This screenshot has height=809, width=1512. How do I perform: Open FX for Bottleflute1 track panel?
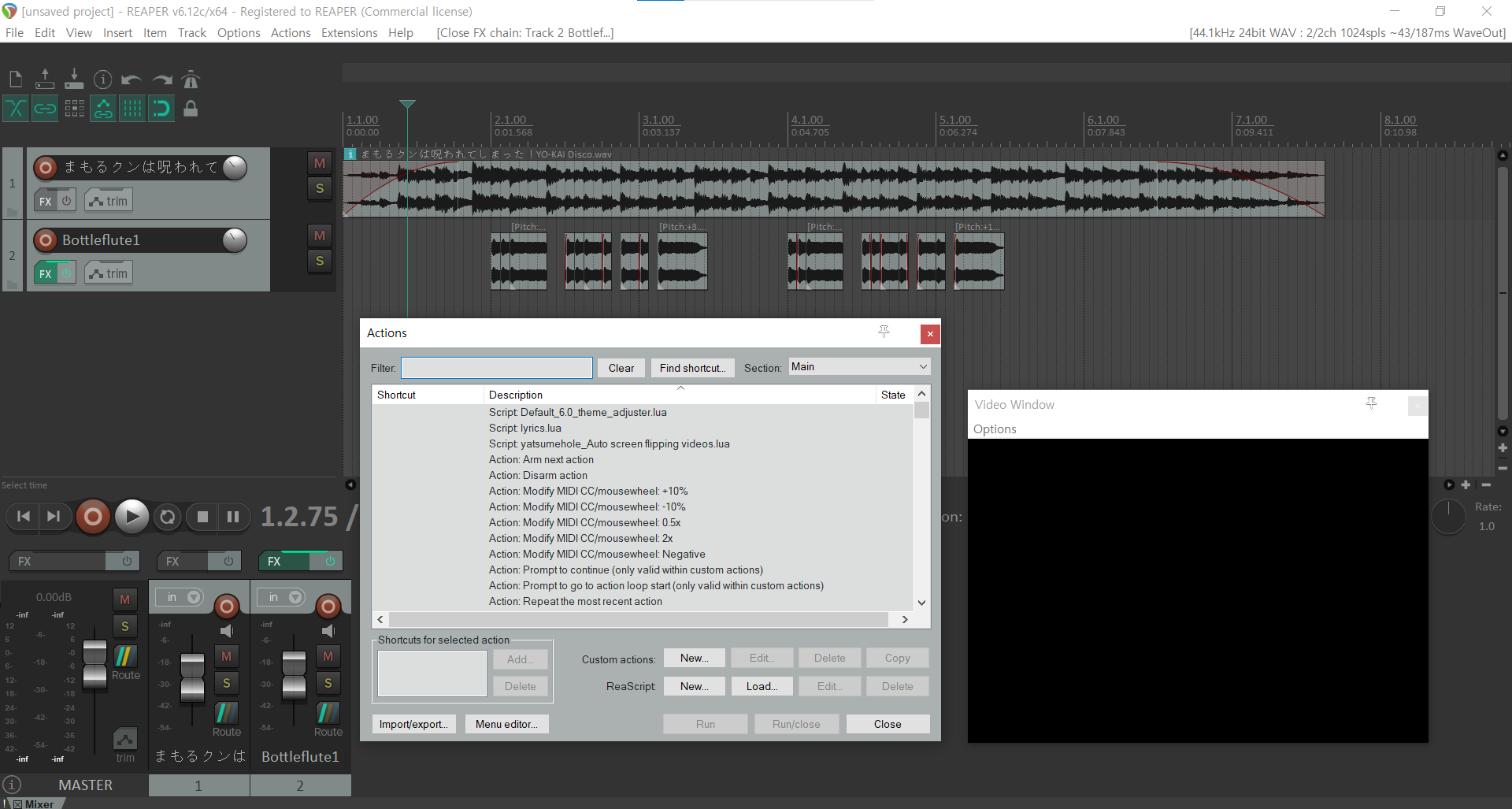(46, 273)
